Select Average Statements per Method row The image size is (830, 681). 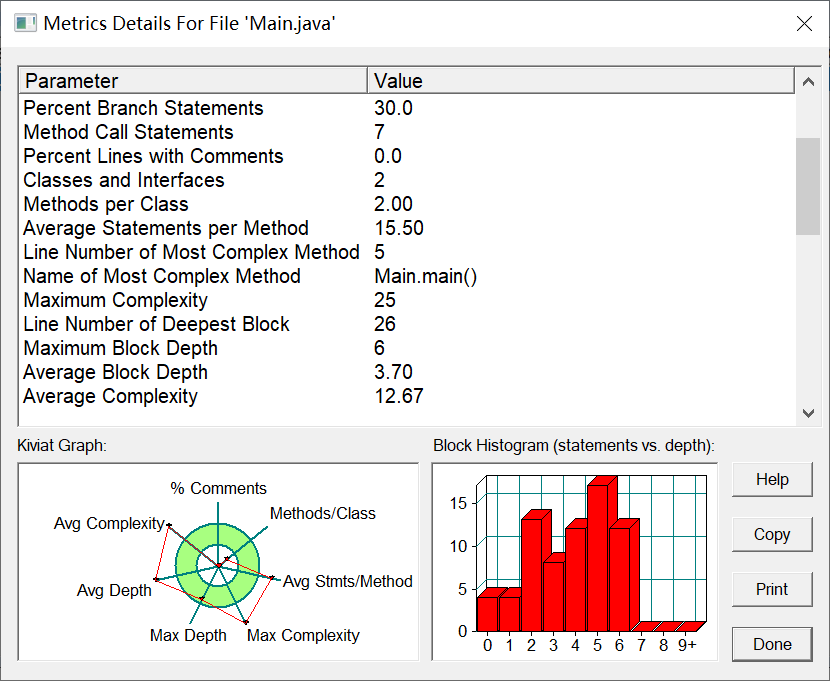(x=407, y=228)
